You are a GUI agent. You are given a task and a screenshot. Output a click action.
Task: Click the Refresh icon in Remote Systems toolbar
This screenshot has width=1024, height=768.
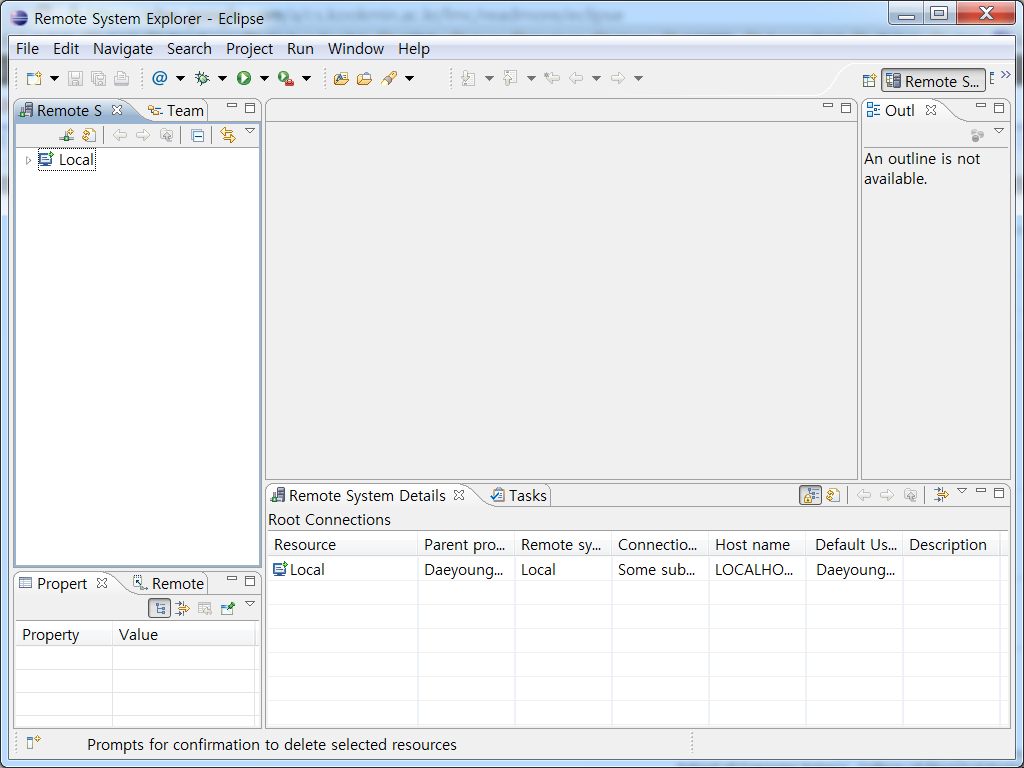(x=89, y=135)
